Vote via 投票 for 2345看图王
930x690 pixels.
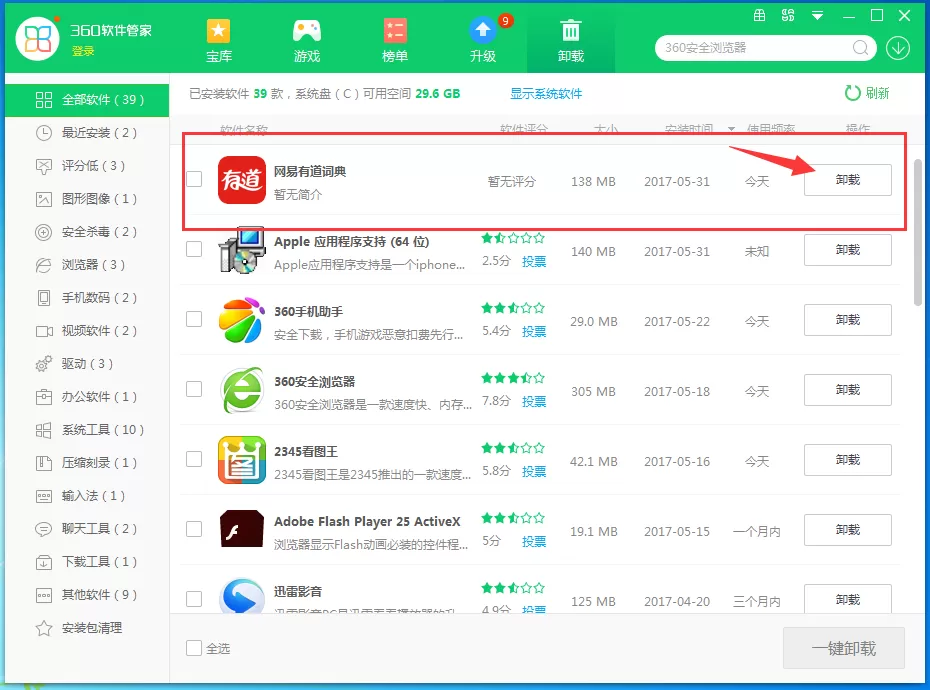(534, 471)
